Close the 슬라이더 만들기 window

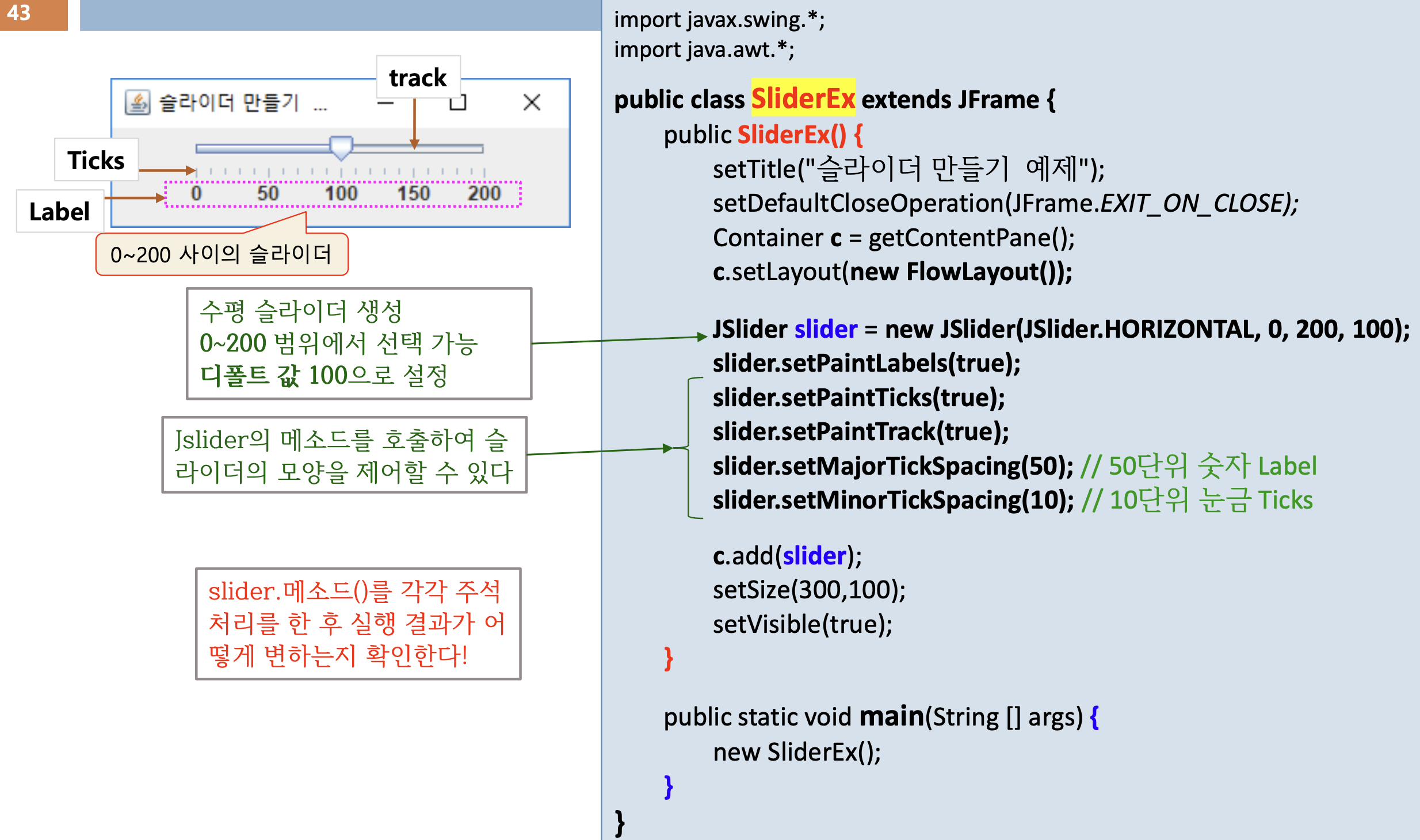532,102
